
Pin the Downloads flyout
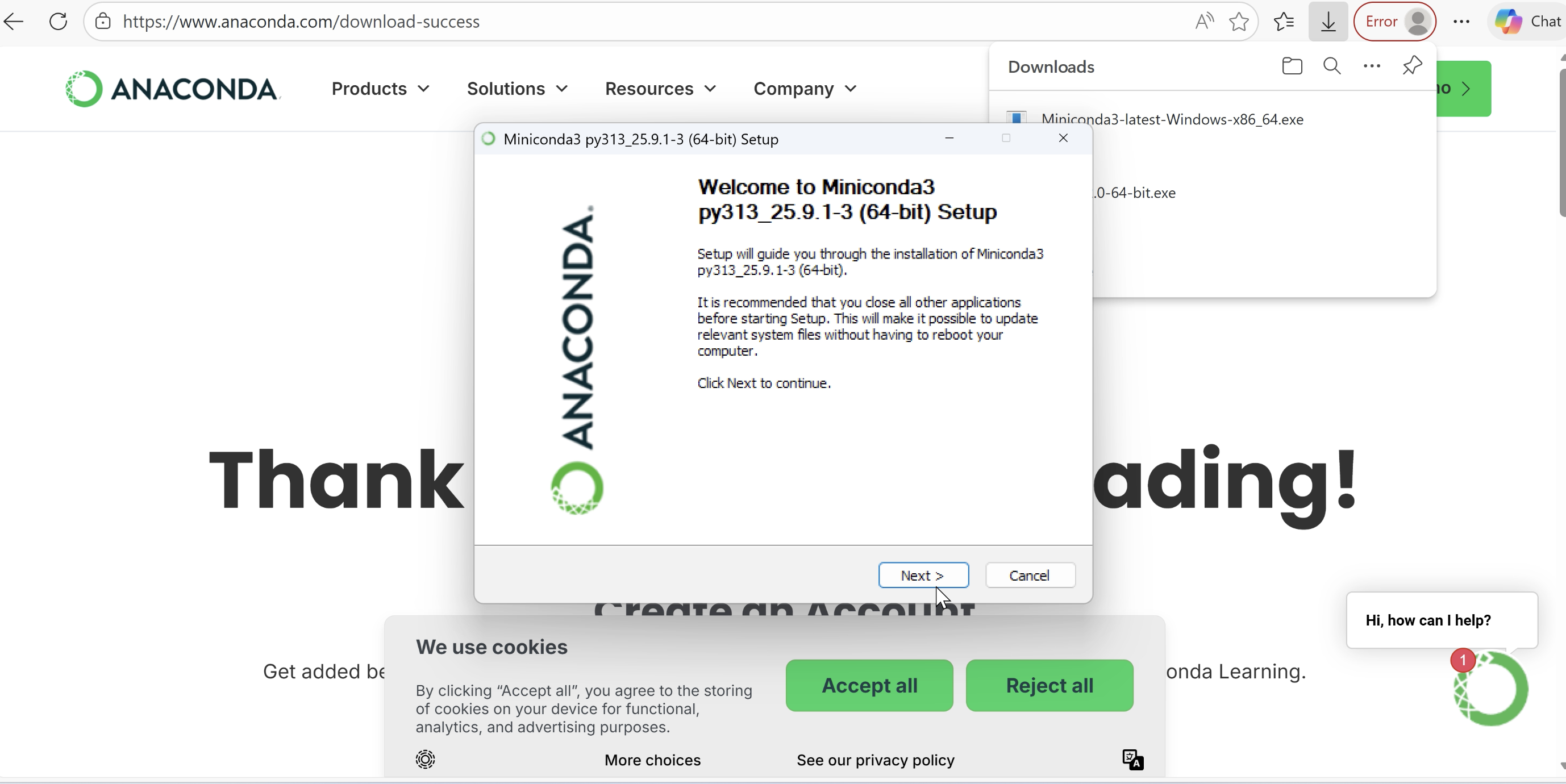point(1411,66)
